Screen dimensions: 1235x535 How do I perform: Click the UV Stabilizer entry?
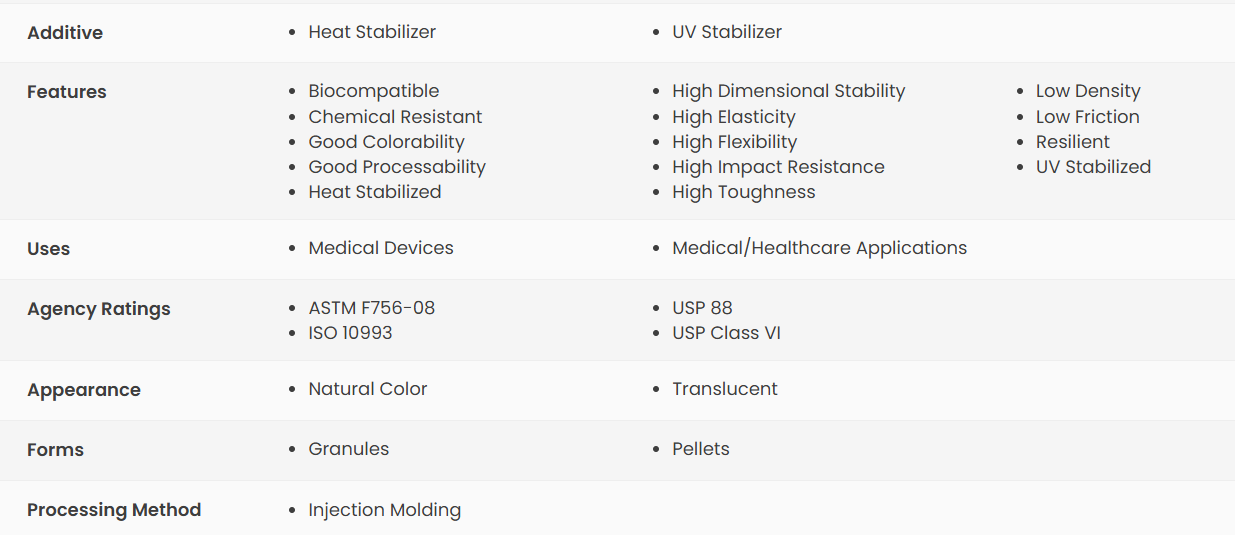pos(727,32)
